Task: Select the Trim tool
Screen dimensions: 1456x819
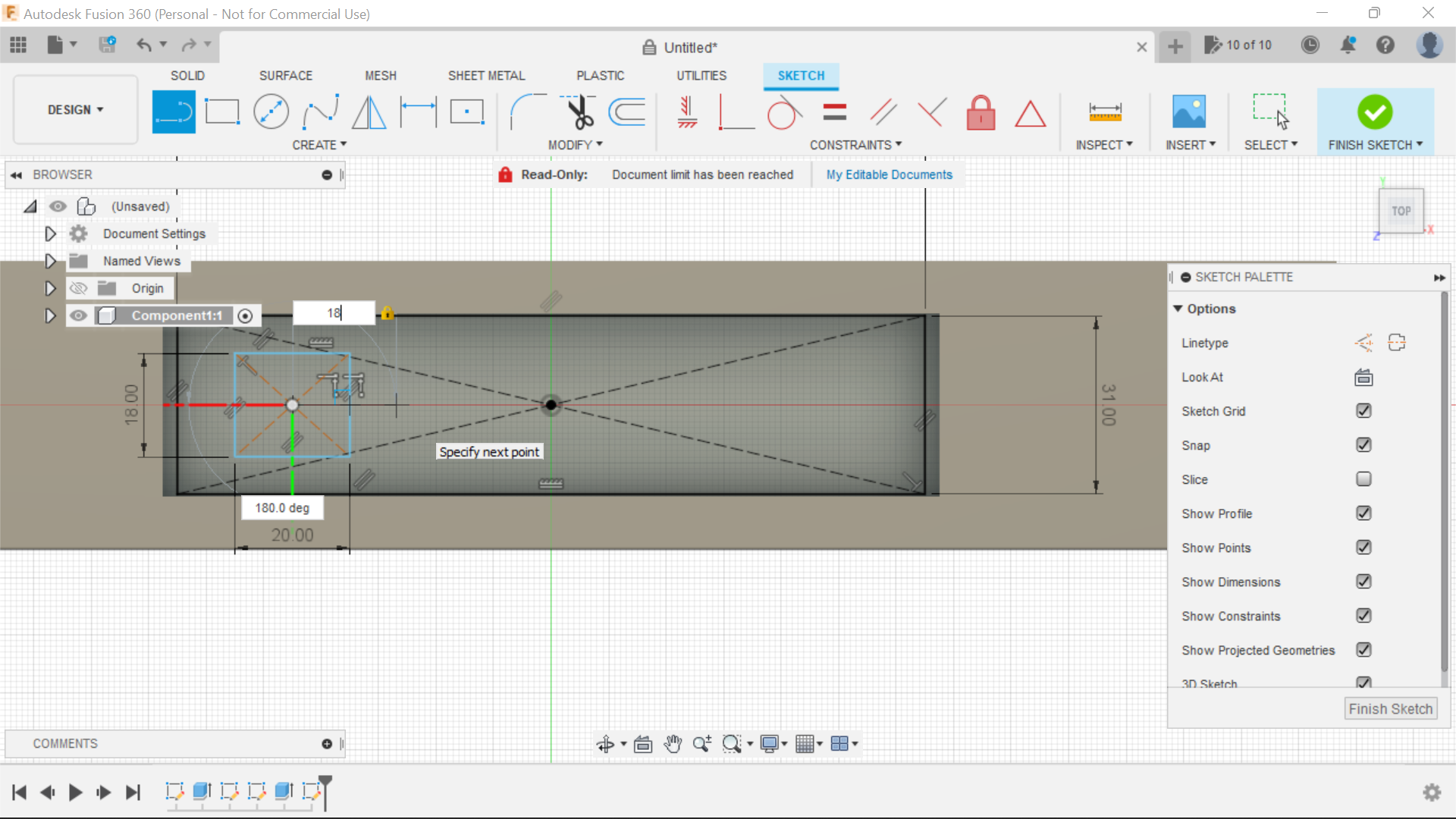Action: click(x=578, y=111)
